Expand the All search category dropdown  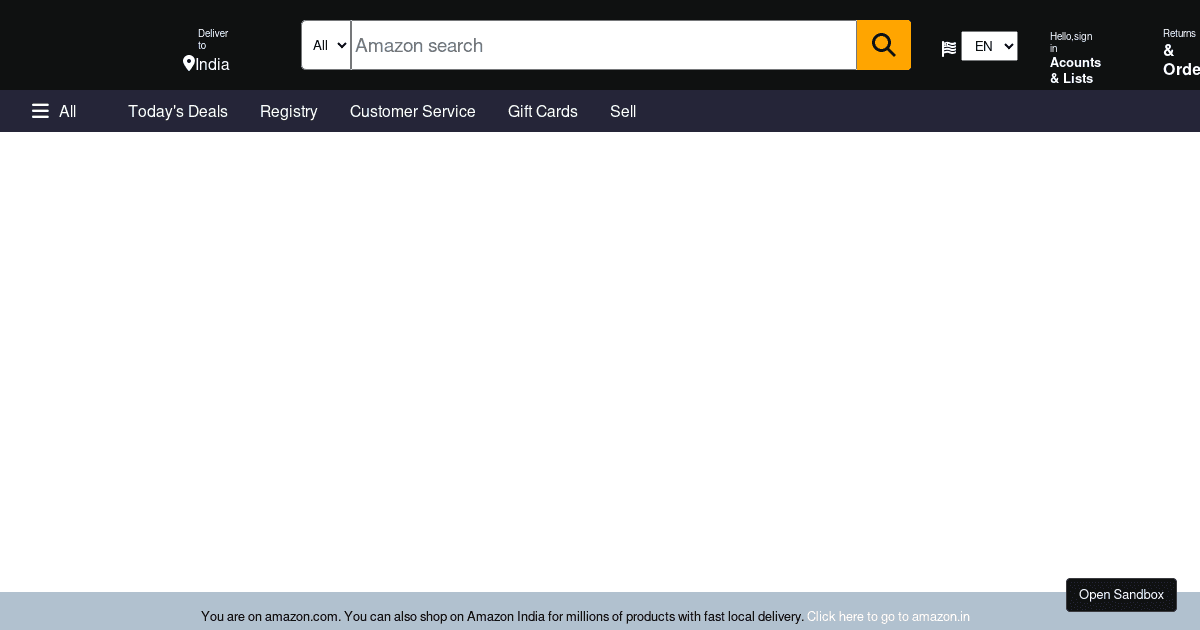tap(326, 45)
